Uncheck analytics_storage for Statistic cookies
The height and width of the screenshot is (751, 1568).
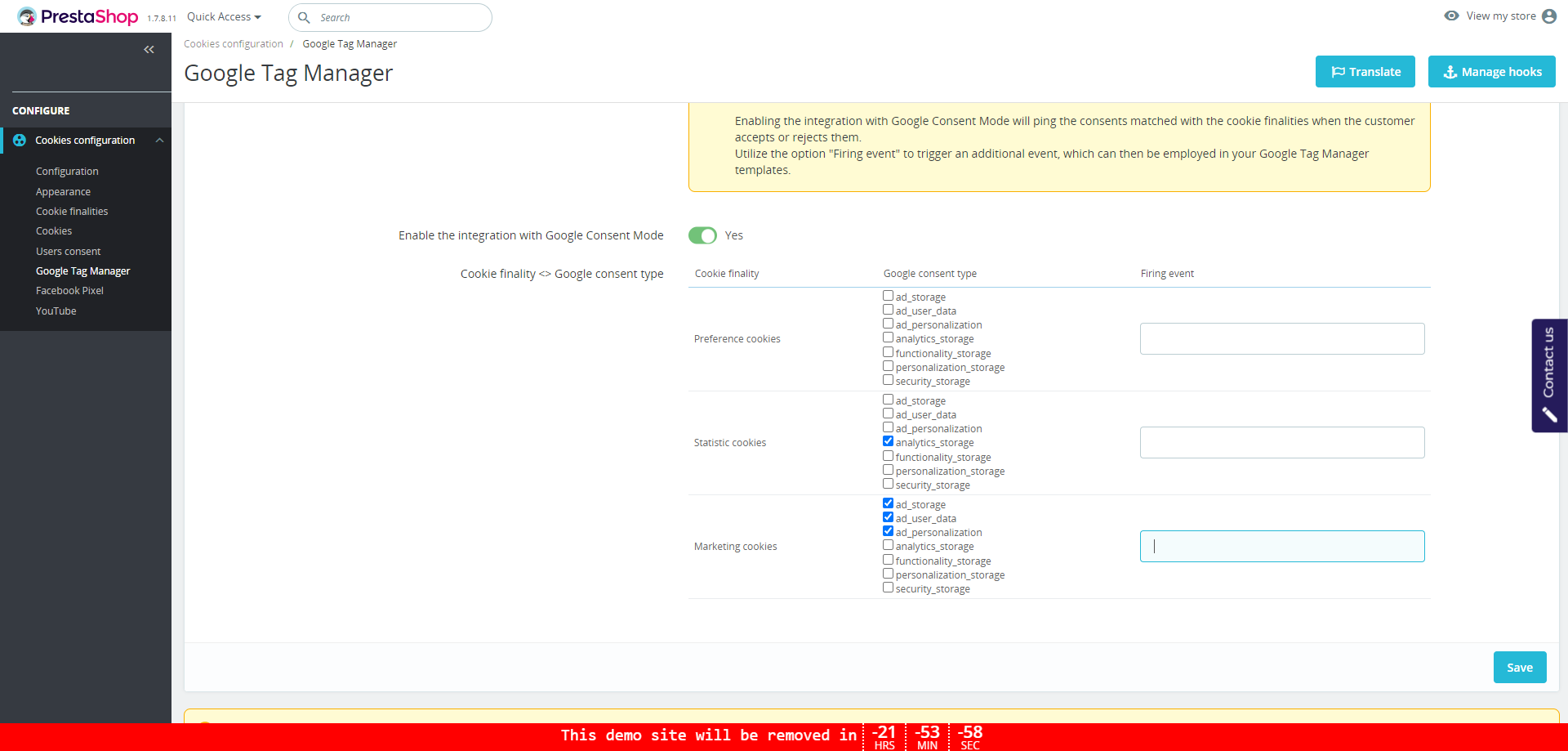coord(888,441)
